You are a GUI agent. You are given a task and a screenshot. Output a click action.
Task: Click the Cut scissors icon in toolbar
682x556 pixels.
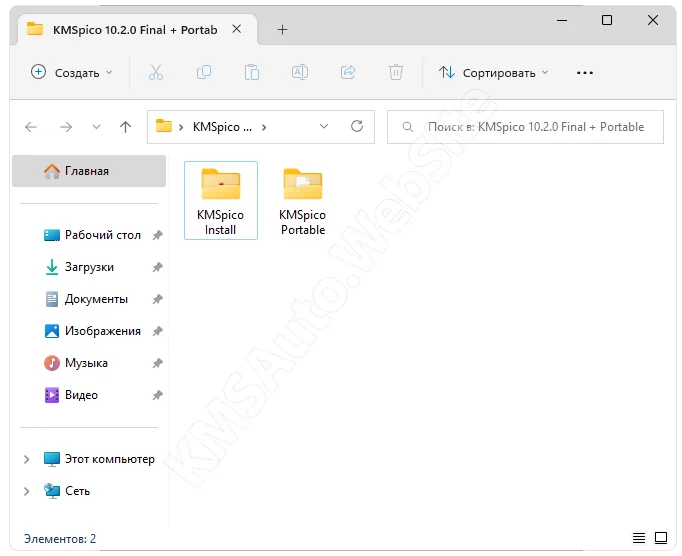[155, 72]
